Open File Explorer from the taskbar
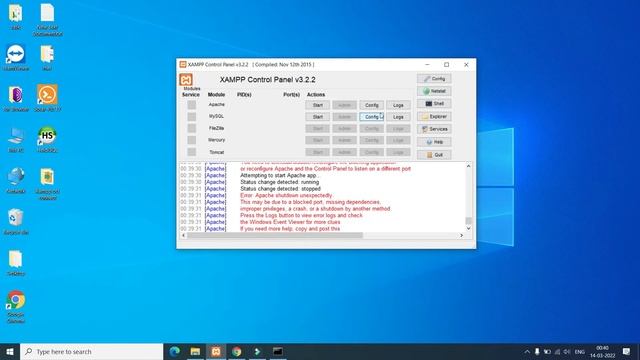This screenshot has height=360, width=640. 196,351
